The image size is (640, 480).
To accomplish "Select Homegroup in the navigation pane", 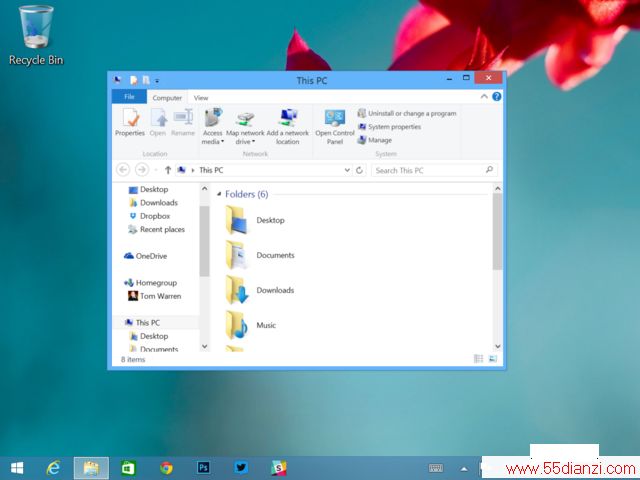I will pyautogui.click(x=150, y=282).
